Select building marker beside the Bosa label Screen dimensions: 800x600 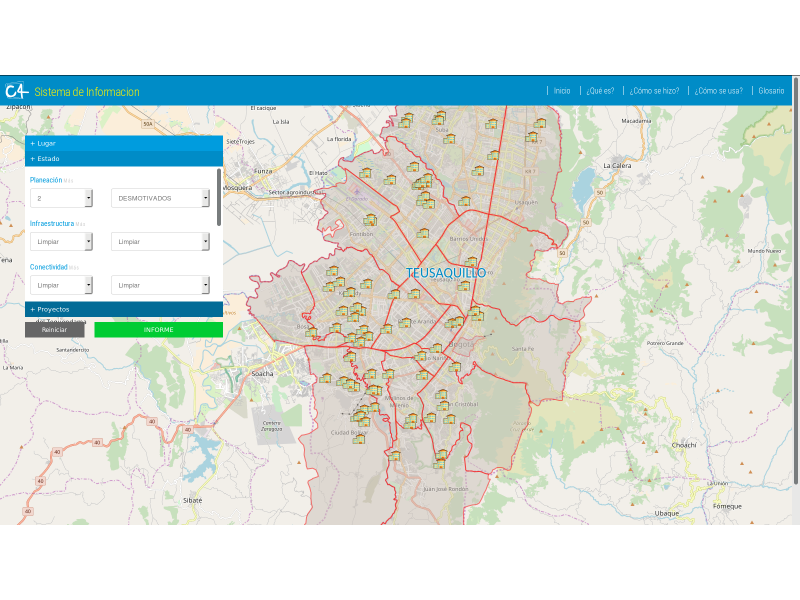pos(312,331)
